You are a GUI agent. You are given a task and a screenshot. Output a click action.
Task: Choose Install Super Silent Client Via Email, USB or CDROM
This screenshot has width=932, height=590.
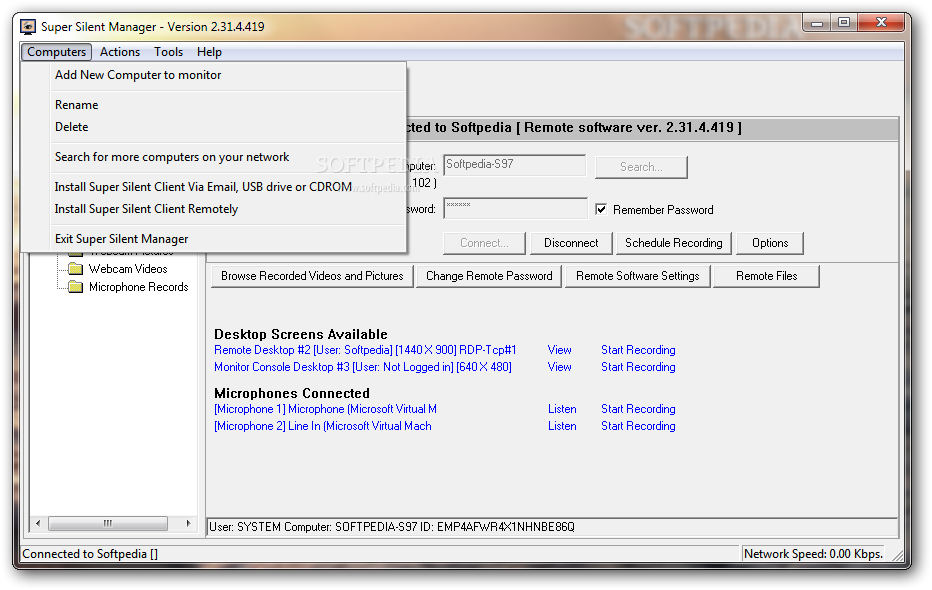click(203, 187)
